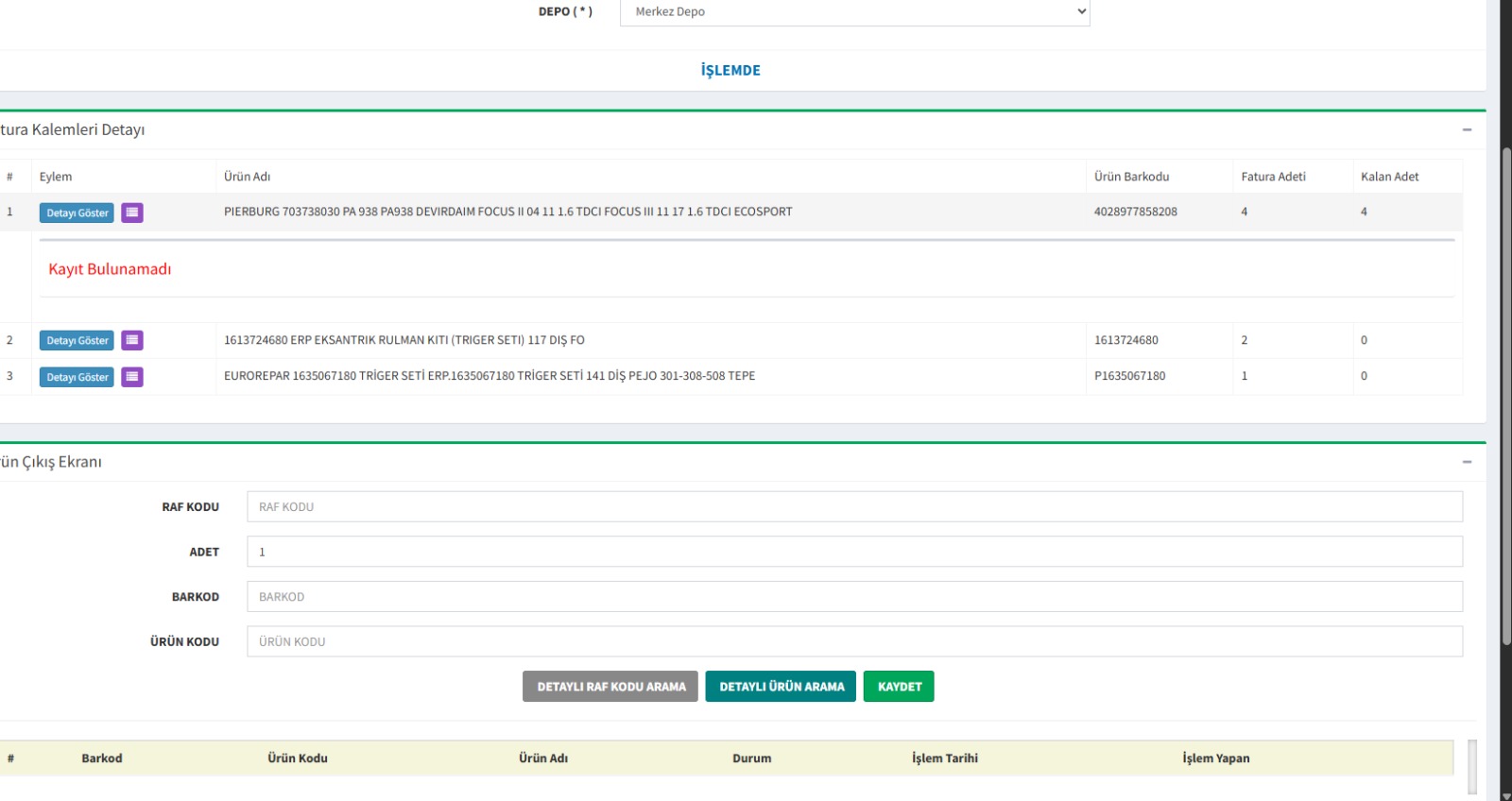Image resolution: width=1512 pixels, height=801 pixels.
Task: Focus the BARKOD input field
Action: [854, 597]
